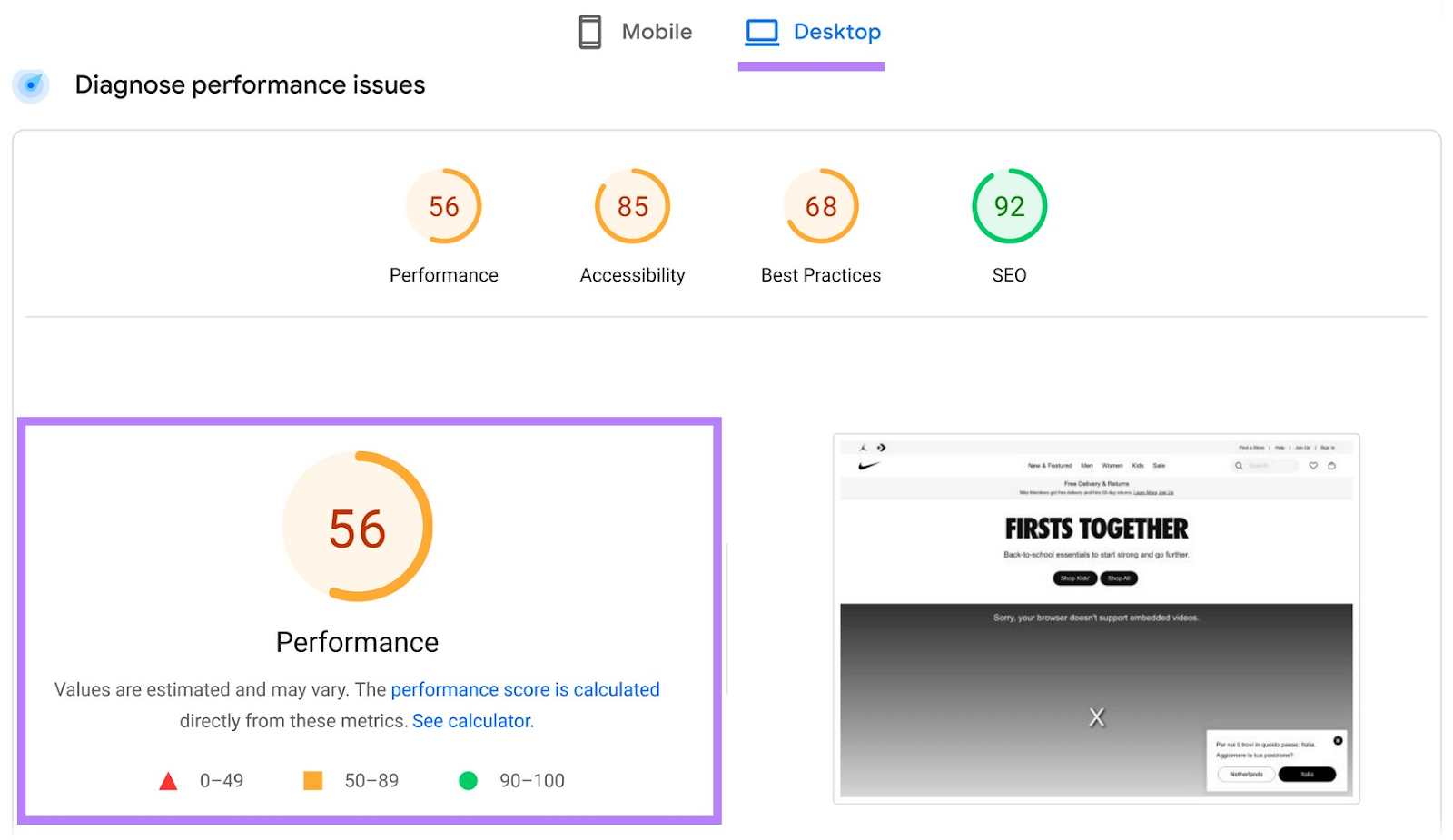Click the Converse brand icon
1453x840 pixels.
coord(880,447)
